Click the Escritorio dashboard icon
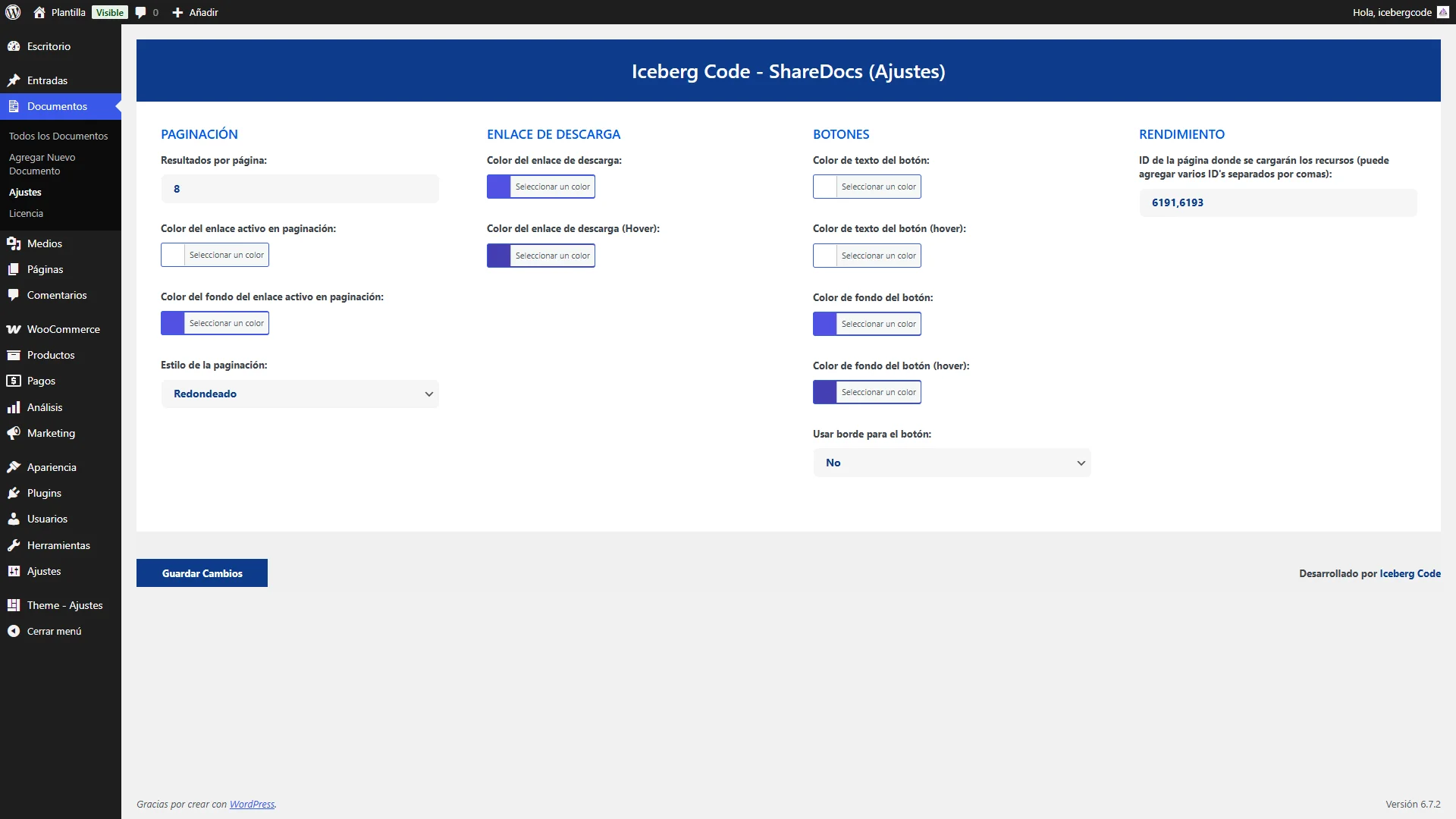The height and width of the screenshot is (819, 1456). (x=14, y=46)
